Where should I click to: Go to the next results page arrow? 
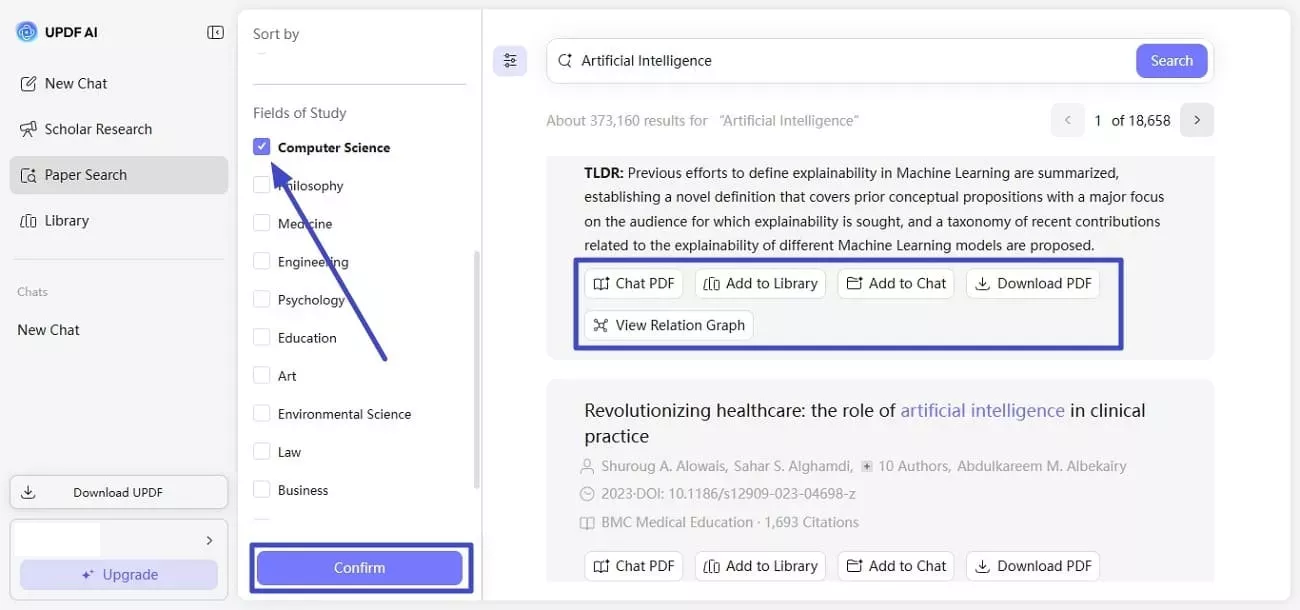point(1197,120)
